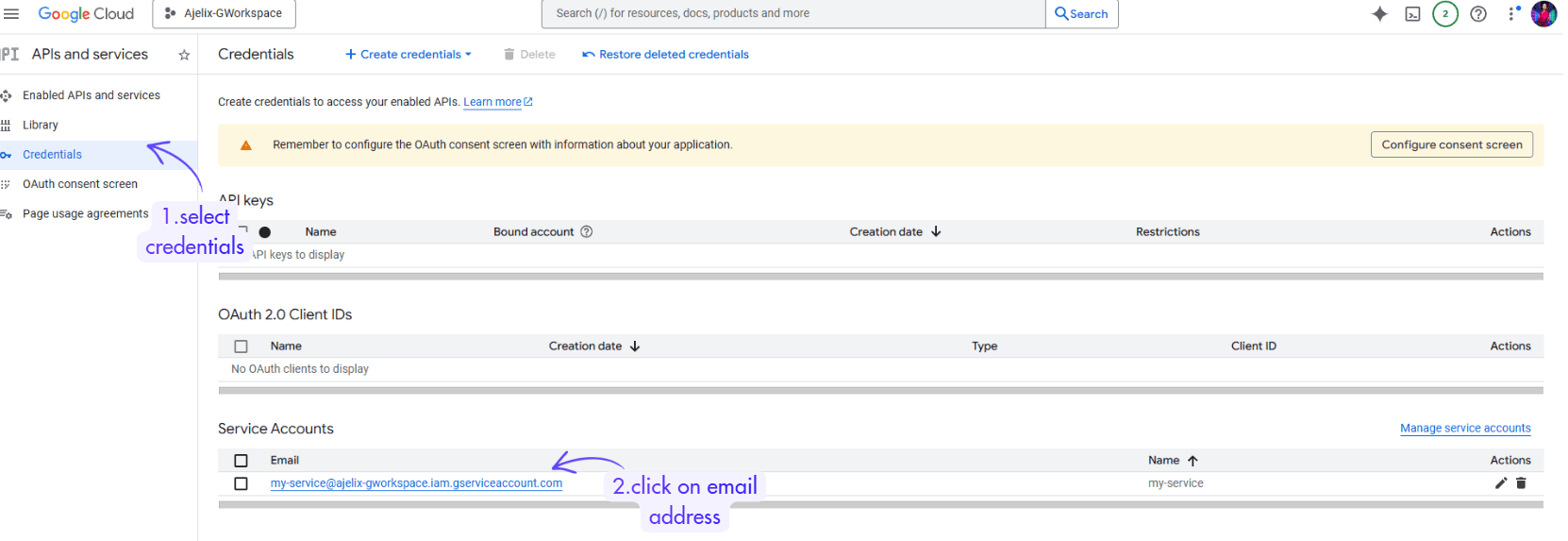Image resolution: width=1568 pixels, height=541 pixels.
Task: Open the help question mark icon
Action: tap(1478, 14)
